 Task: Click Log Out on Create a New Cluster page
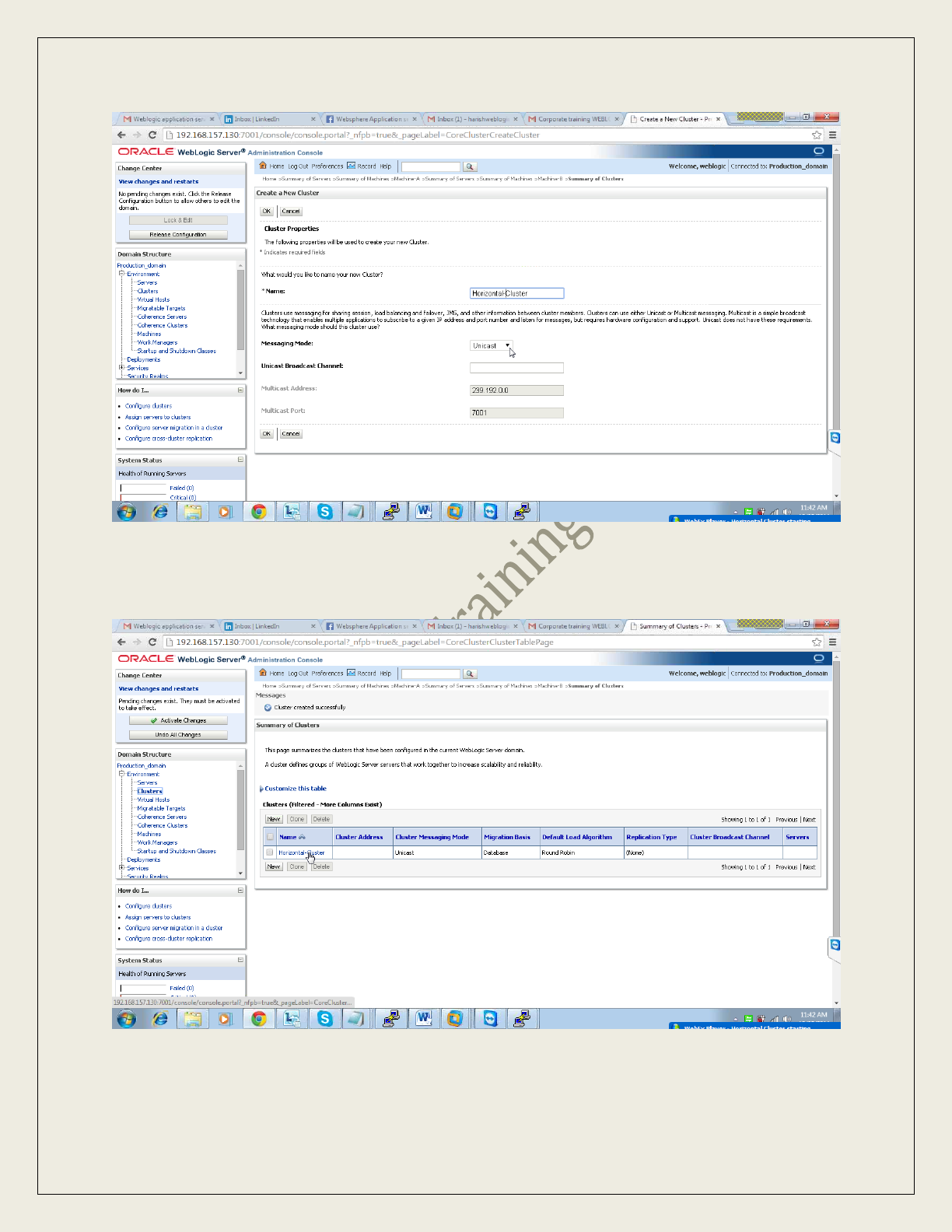(x=298, y=166)
